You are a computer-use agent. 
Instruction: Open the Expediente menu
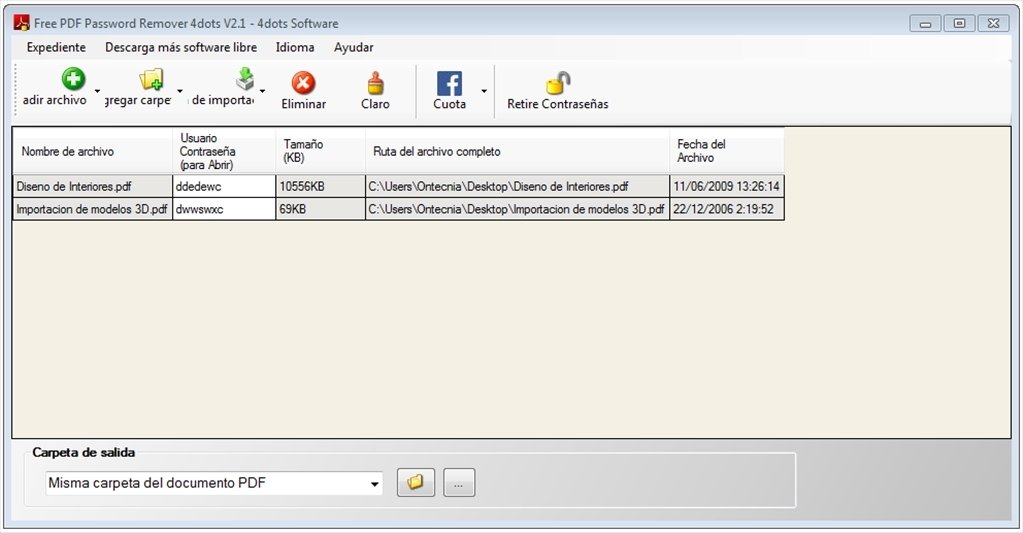(x=56, y=47)
